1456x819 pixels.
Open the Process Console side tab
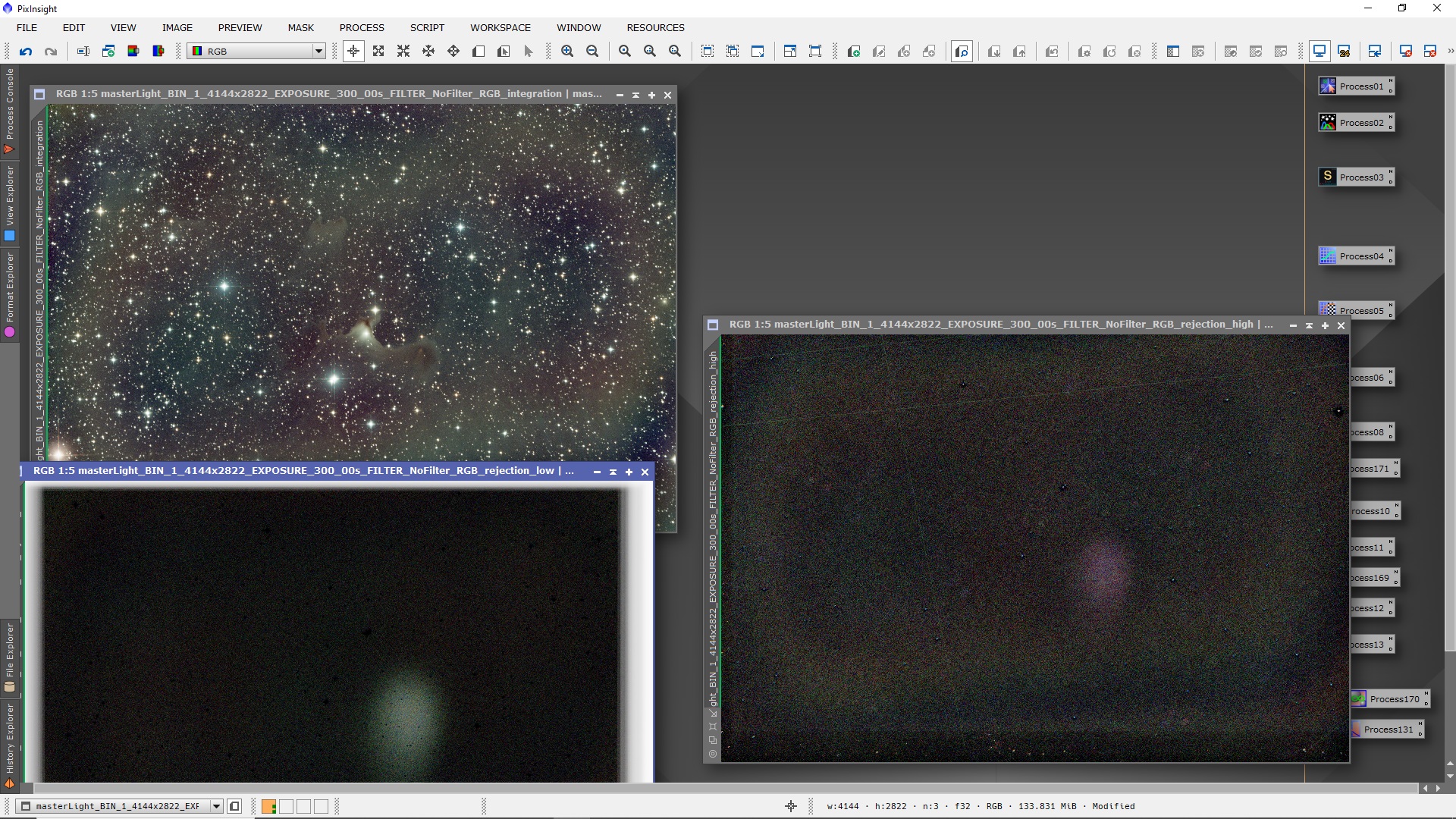(x=10, y=111)
